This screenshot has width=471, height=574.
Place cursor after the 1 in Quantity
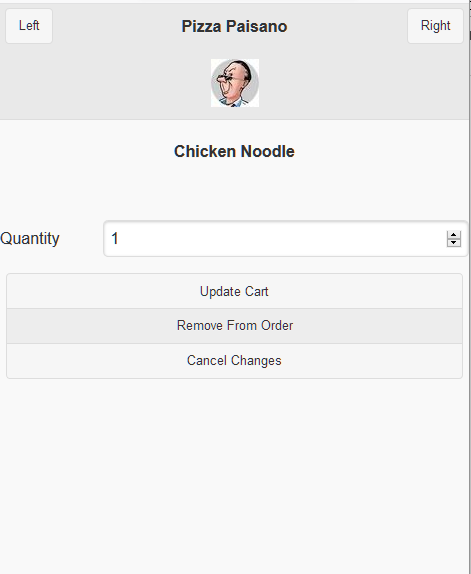tap(120, 239)
